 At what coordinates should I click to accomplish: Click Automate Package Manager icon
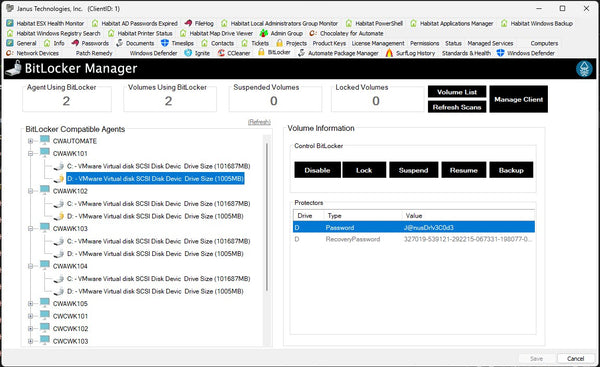[302, 53]
